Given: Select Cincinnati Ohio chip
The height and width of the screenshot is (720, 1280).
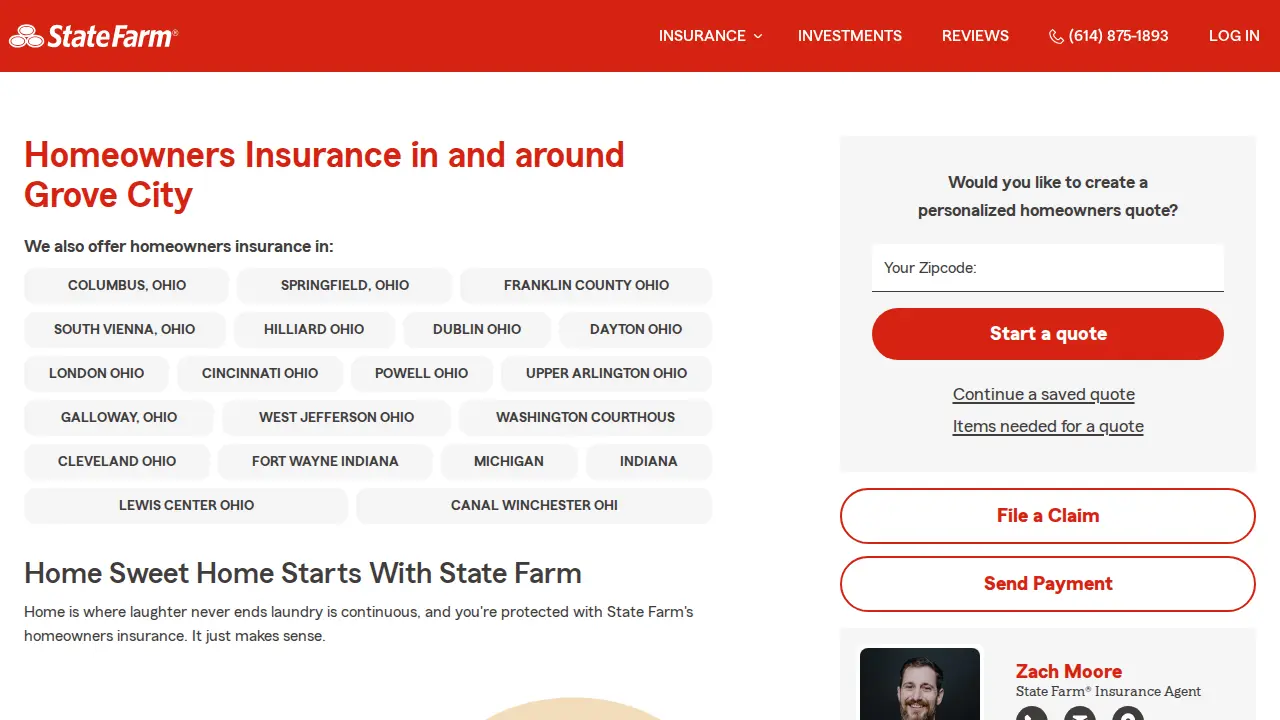Looking at the screenshot, I should [260, 373].
